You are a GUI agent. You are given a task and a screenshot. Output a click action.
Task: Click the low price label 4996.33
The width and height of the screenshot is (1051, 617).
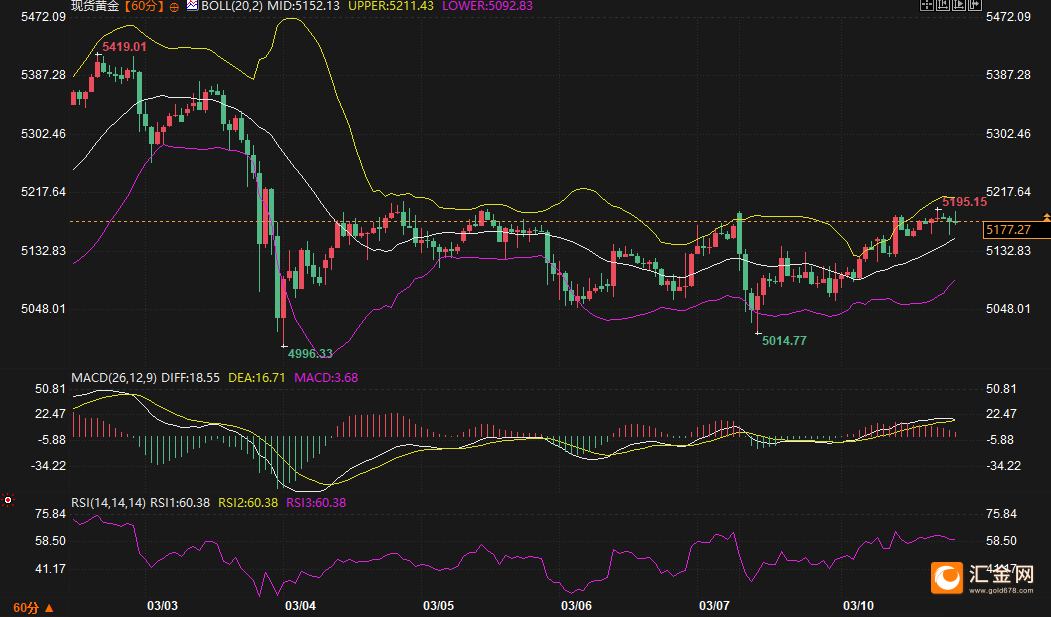click(x=310, y=354)
